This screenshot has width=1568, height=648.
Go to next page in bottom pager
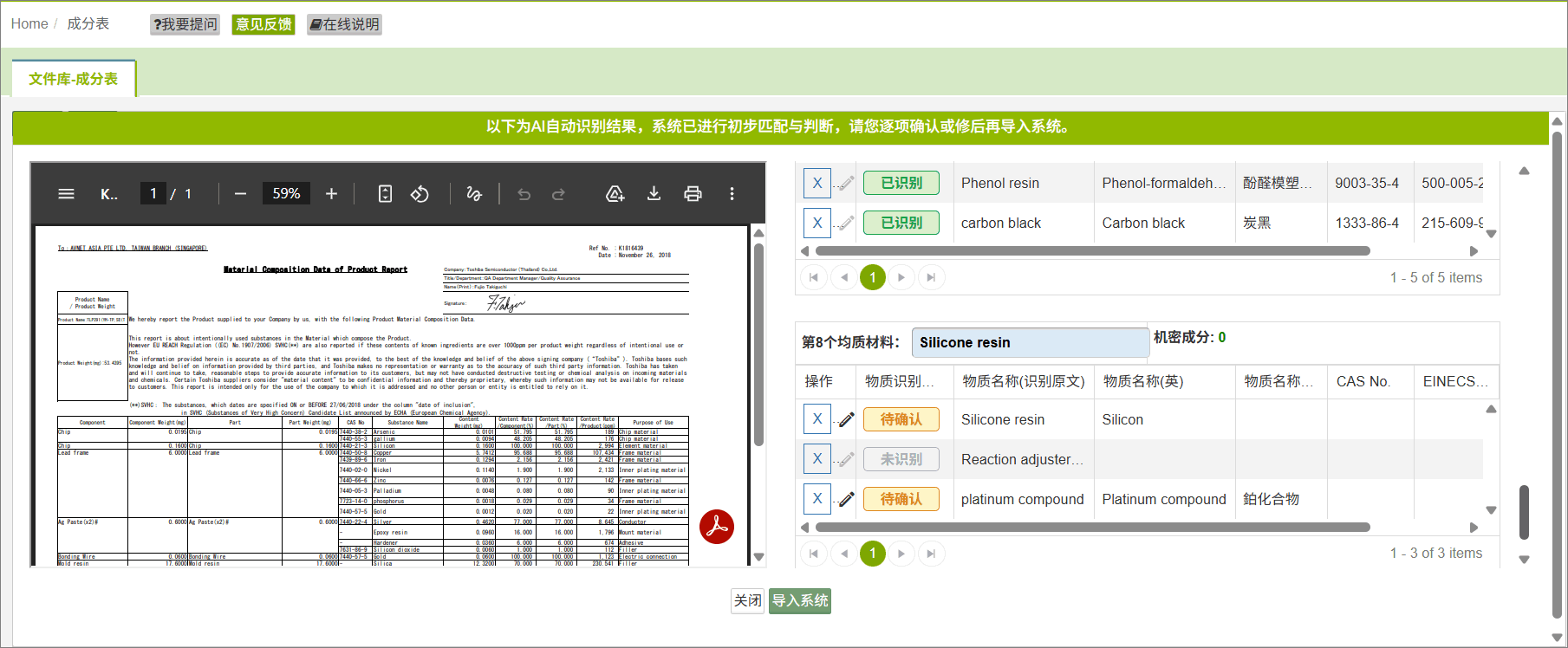coord(901,554)
